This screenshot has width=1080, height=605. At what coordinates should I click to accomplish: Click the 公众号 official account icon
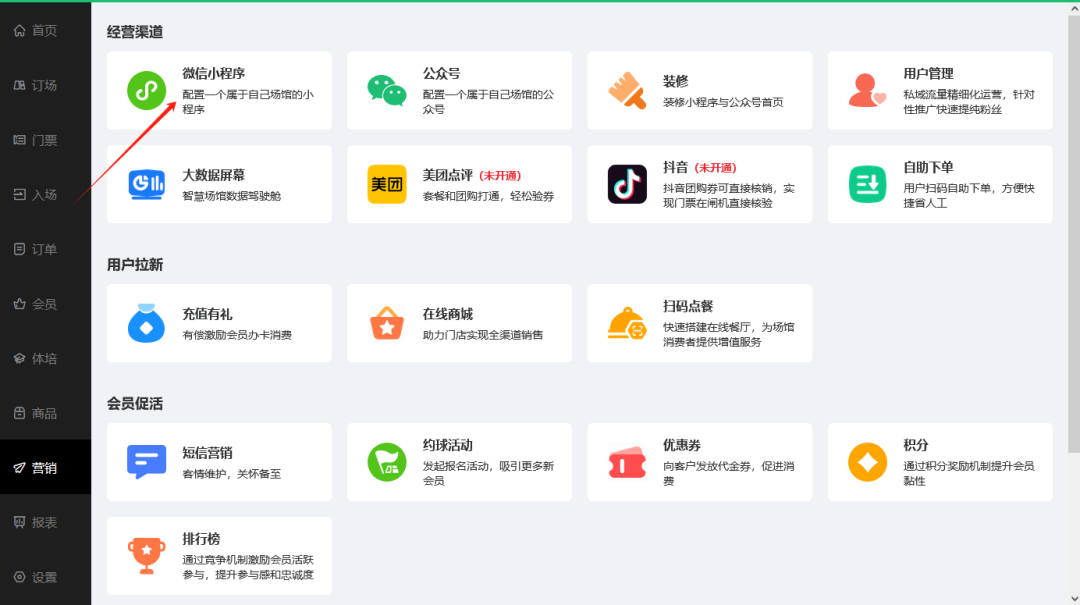[x=387, y=90]
